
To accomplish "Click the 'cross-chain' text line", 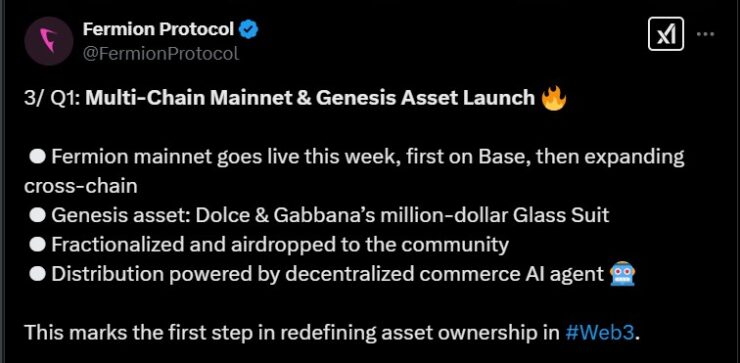I will click(81, 186).
